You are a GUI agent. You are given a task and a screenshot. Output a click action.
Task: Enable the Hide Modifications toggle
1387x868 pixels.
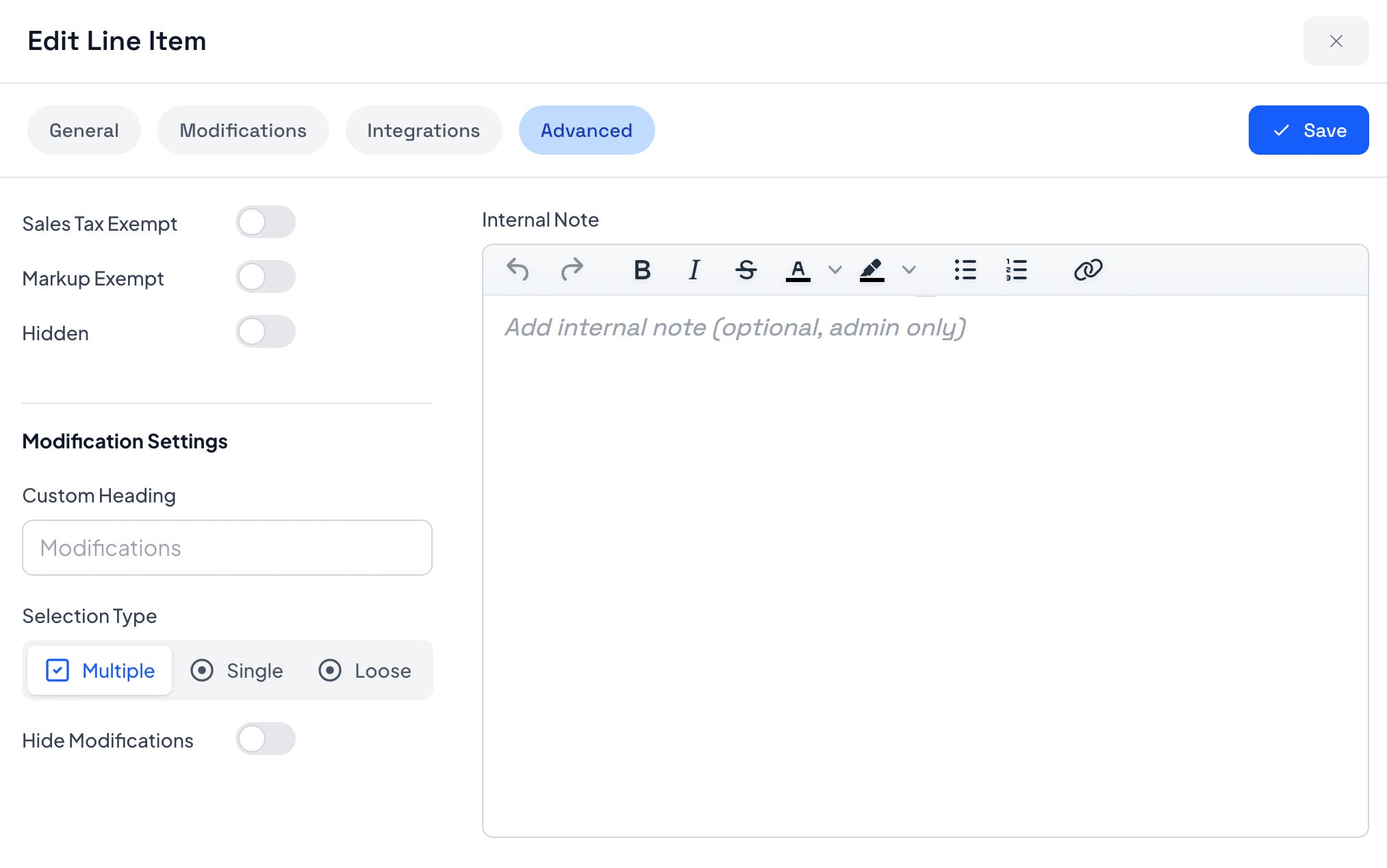click(266, 739)
